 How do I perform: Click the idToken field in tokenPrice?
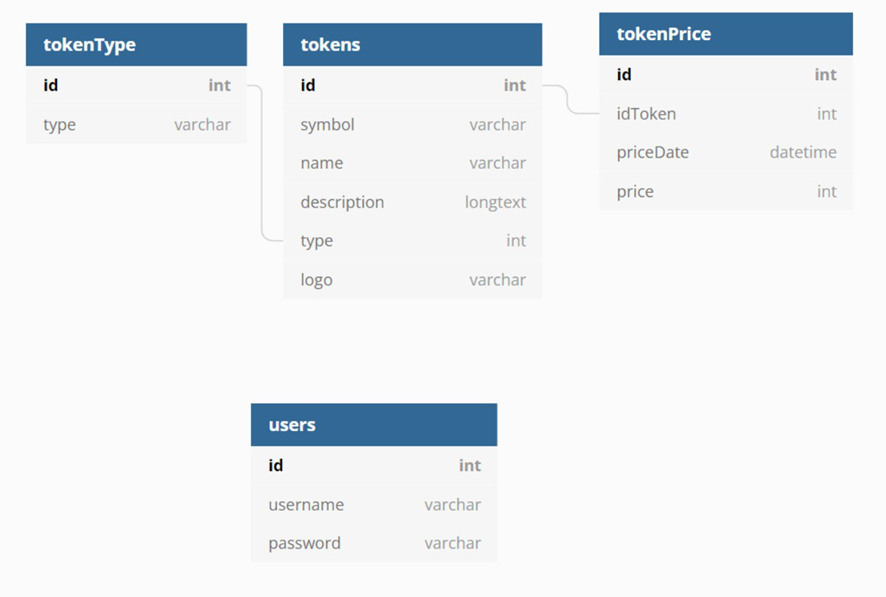tap(726, 114)
